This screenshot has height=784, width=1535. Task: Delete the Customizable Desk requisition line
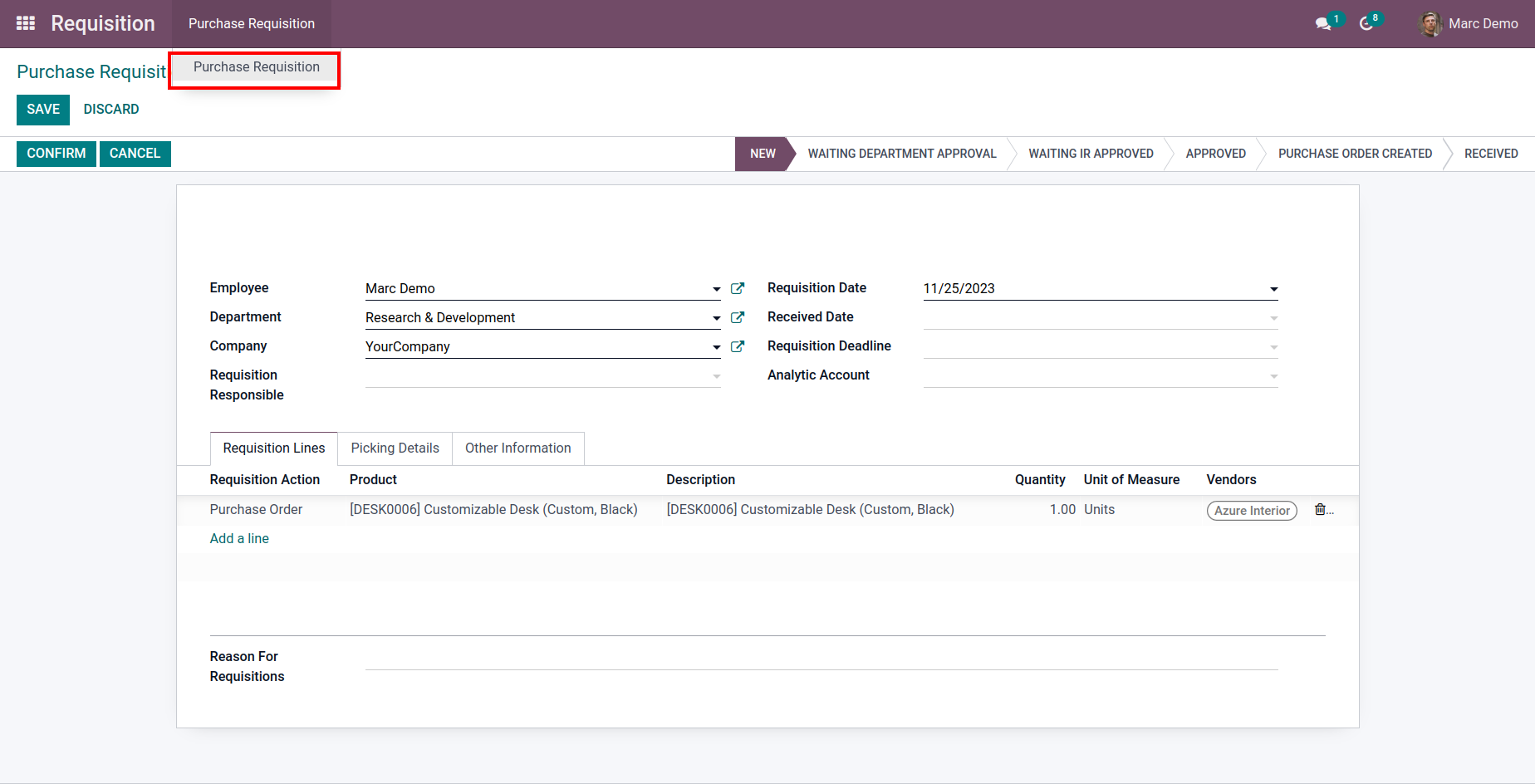[x=1320, y=509]
